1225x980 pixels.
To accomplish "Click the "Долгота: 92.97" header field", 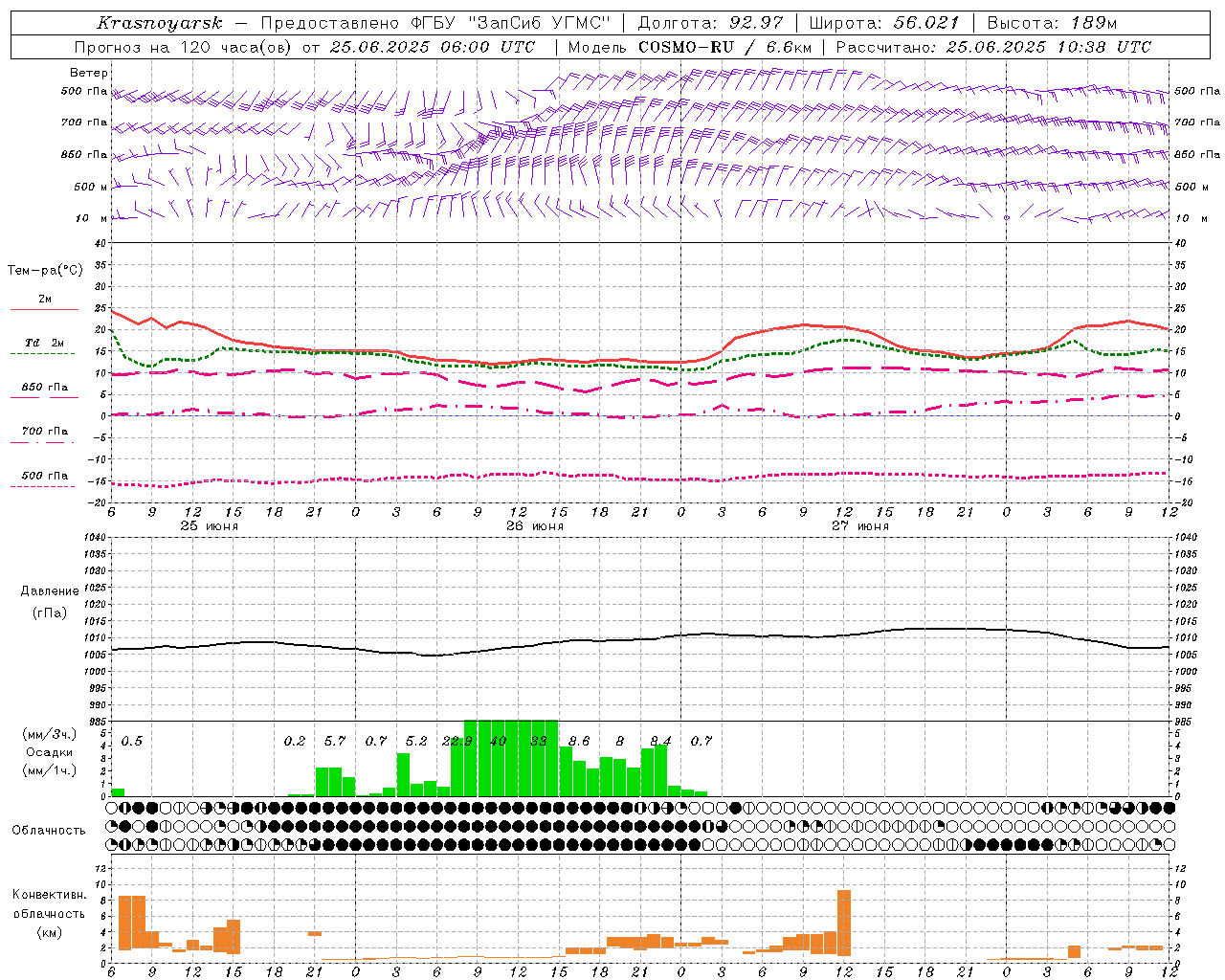I will [x=710, y=23].
